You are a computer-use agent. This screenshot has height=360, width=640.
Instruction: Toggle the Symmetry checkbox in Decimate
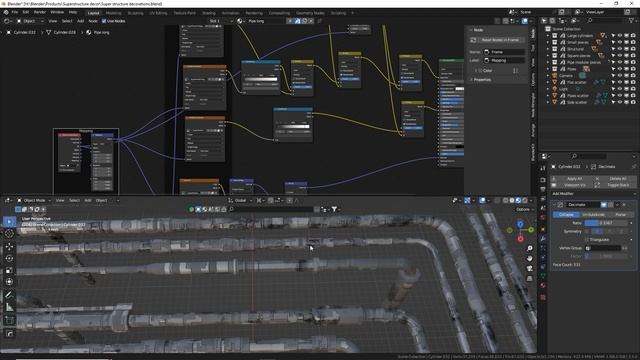pyautogui.click(x=587, y=231)
